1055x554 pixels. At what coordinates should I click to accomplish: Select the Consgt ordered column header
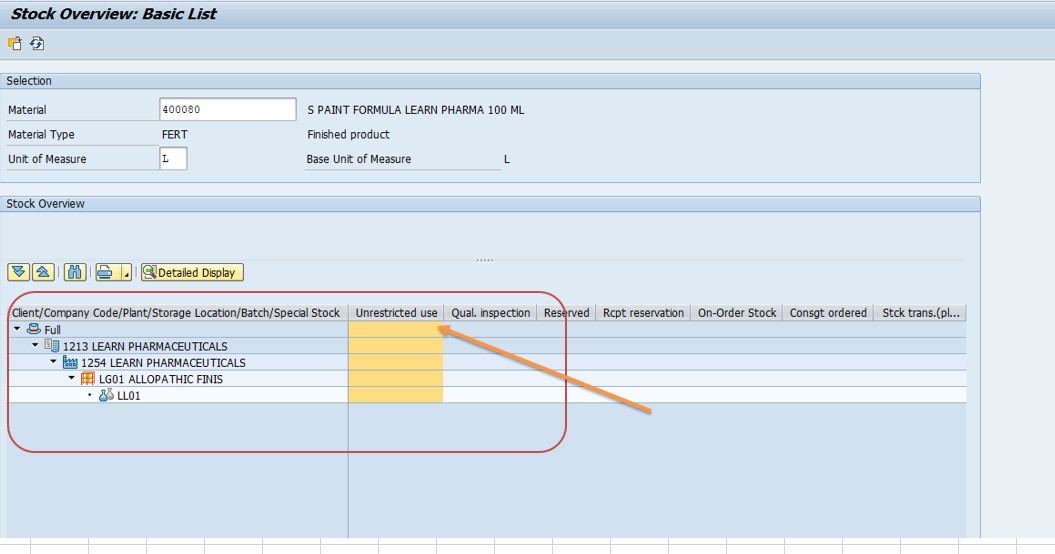(x=828, y=312)
